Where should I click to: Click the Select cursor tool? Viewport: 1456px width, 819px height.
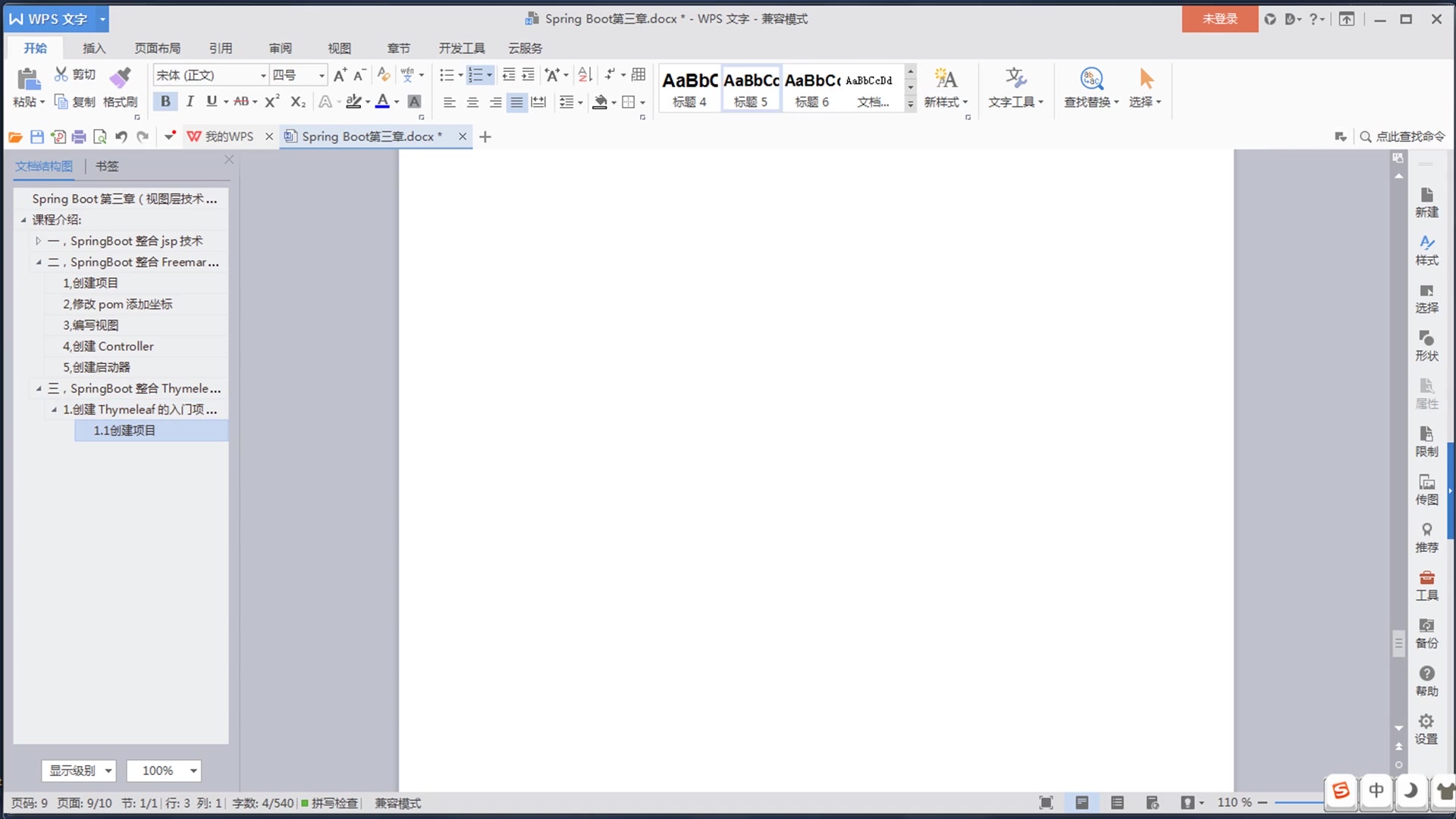(1145, 88)
